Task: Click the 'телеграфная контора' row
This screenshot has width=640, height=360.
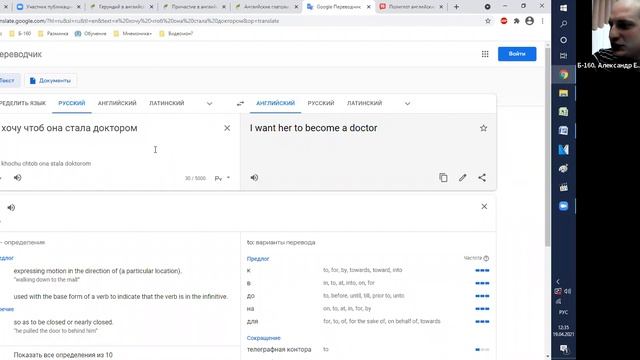Action: [x=367, y=349]
